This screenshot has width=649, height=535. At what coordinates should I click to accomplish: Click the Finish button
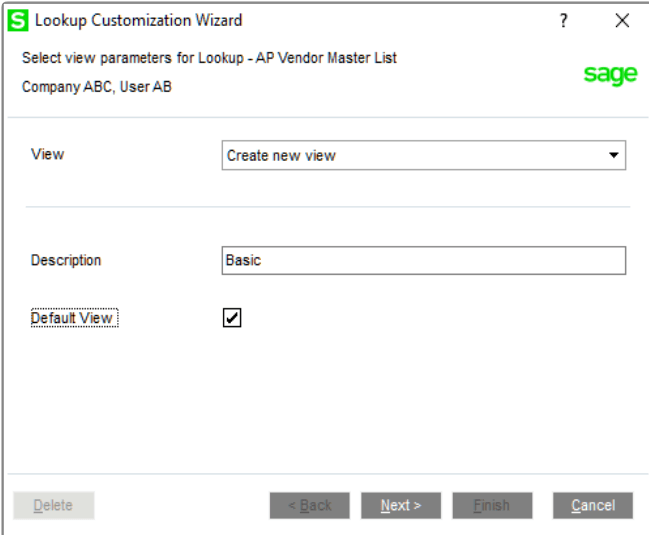[x=492, y=506]
